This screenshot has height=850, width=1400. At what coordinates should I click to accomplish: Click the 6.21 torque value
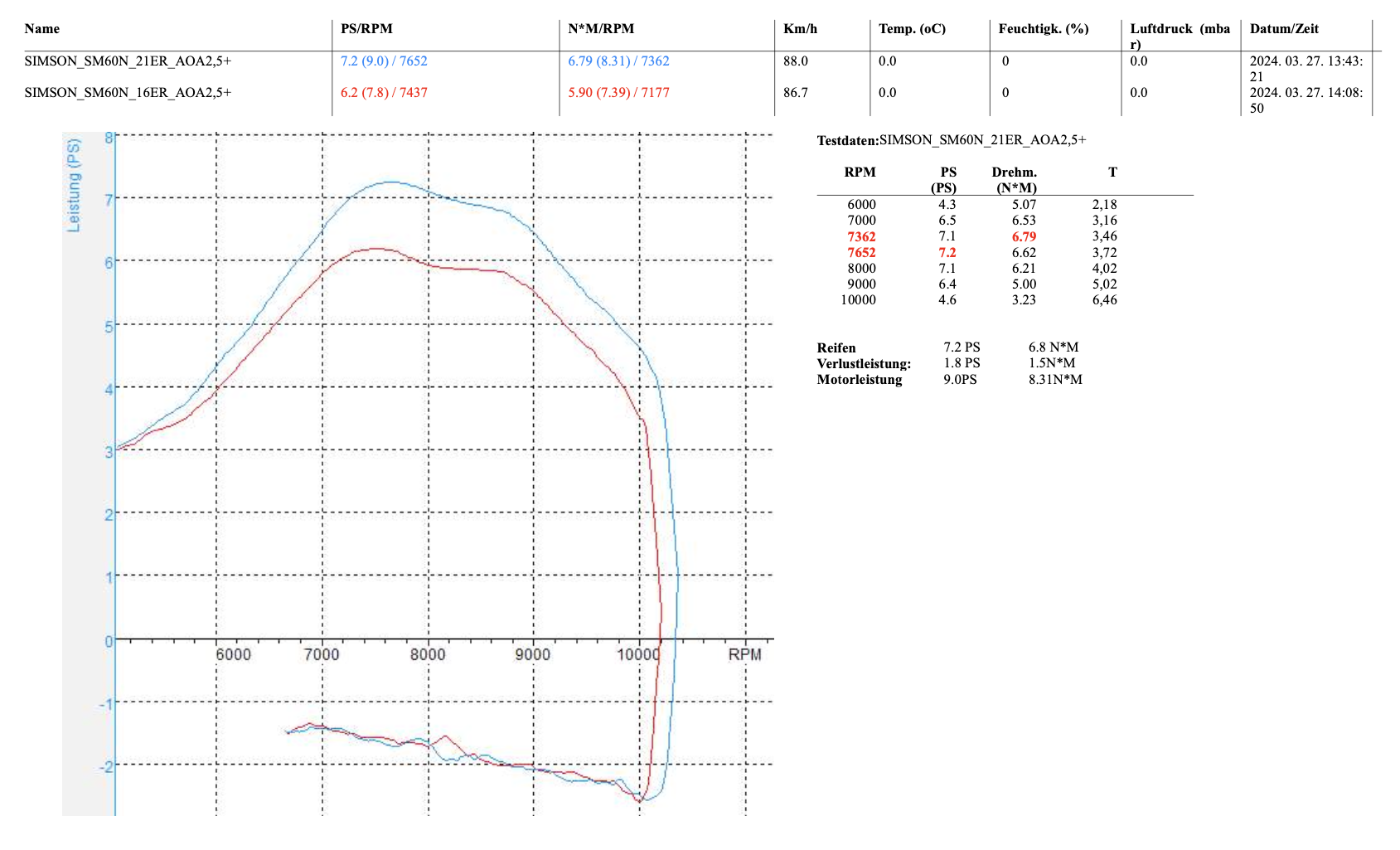coord(1024,269)
